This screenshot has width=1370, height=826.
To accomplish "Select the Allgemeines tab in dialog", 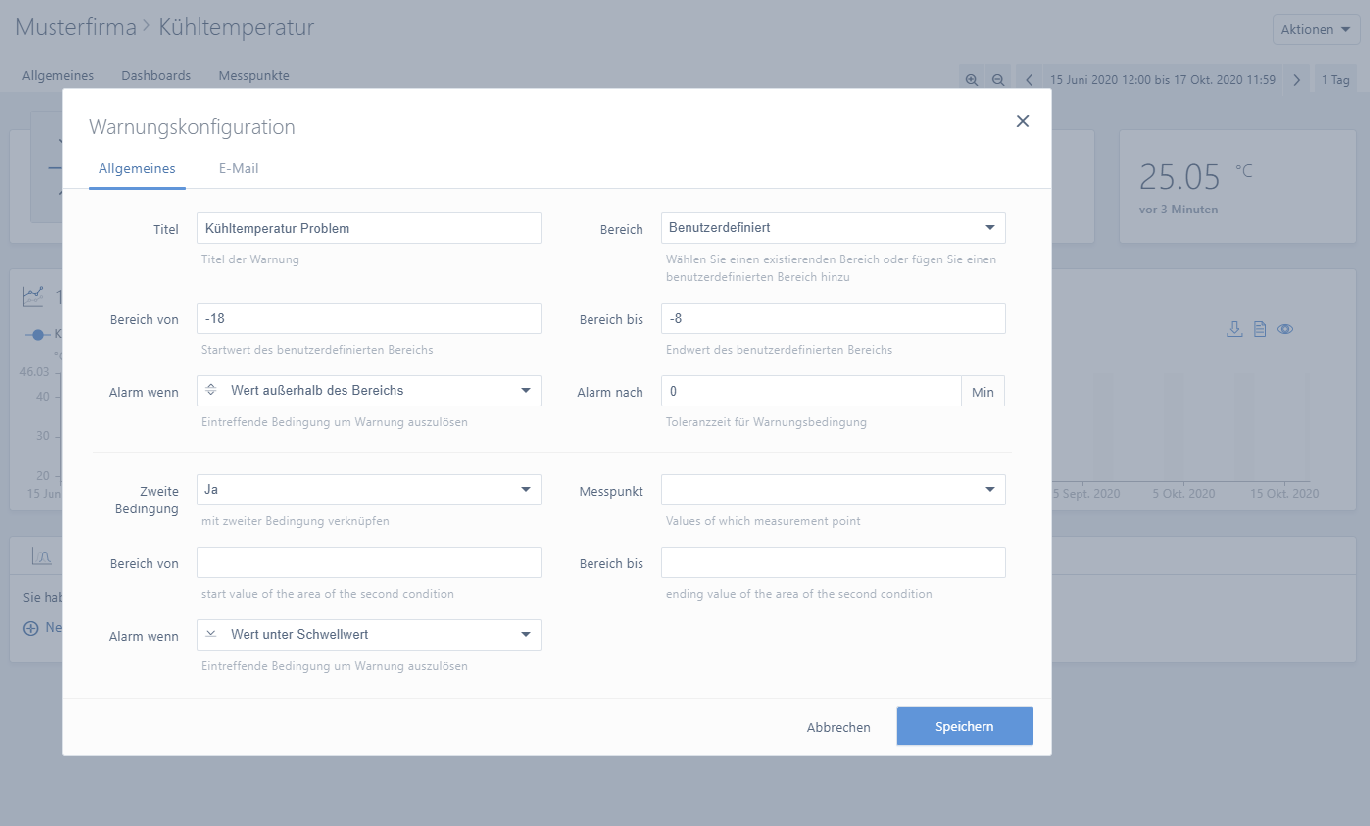I will tap(137, 169).
